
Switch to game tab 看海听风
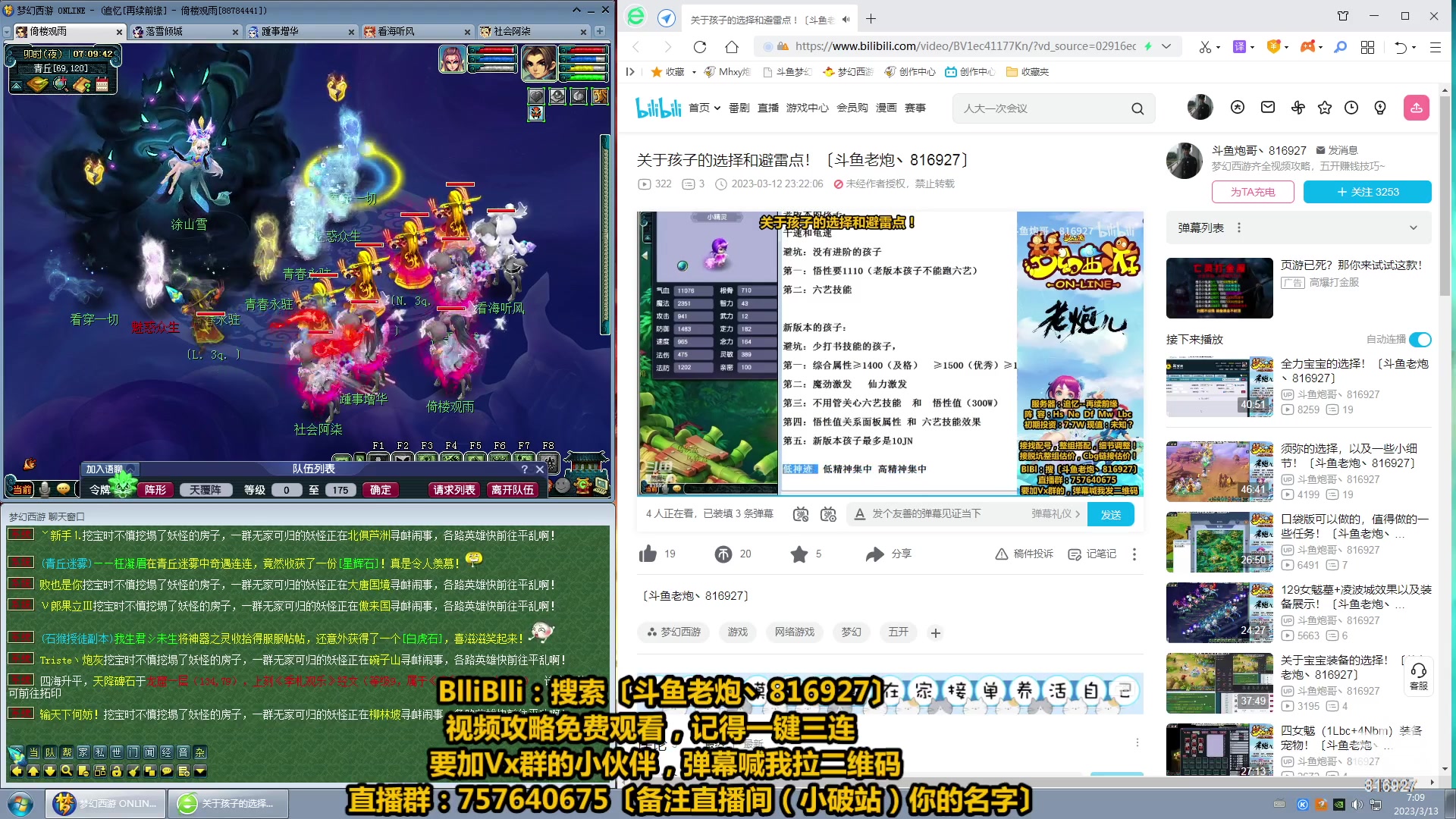tap(417, 31)
